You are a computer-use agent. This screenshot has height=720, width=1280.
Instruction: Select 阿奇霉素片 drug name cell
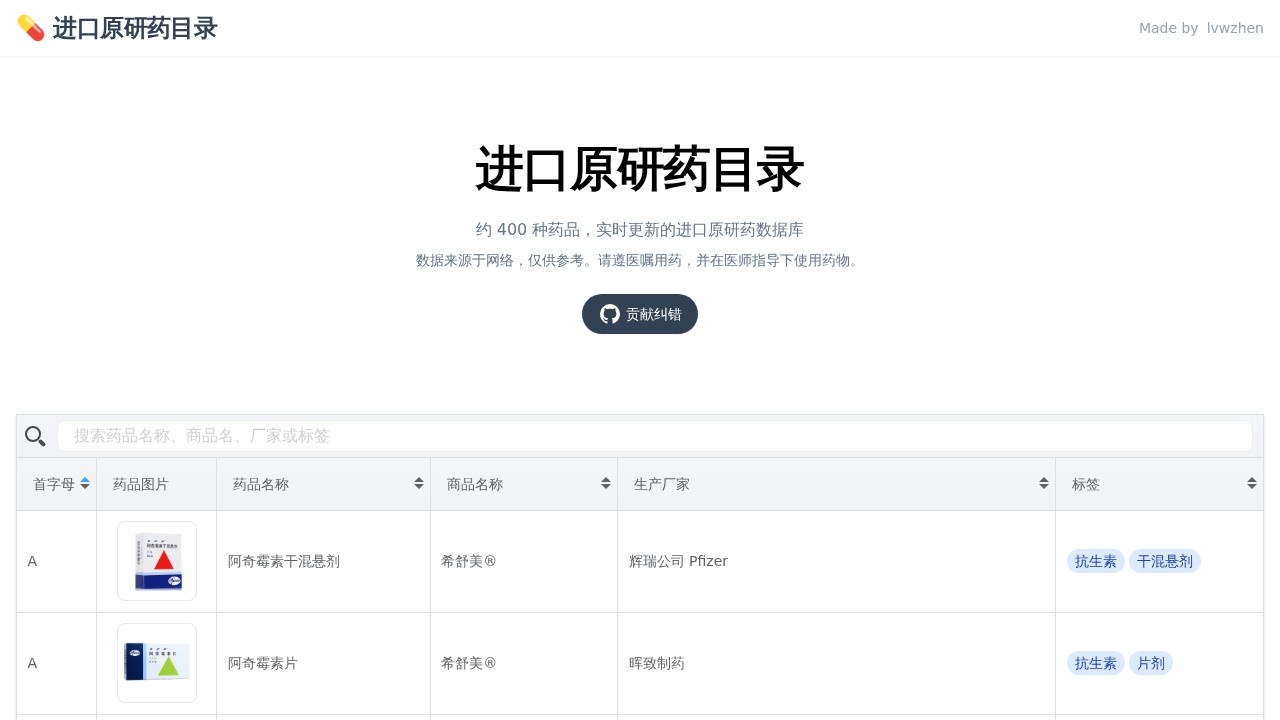(324, 663)
